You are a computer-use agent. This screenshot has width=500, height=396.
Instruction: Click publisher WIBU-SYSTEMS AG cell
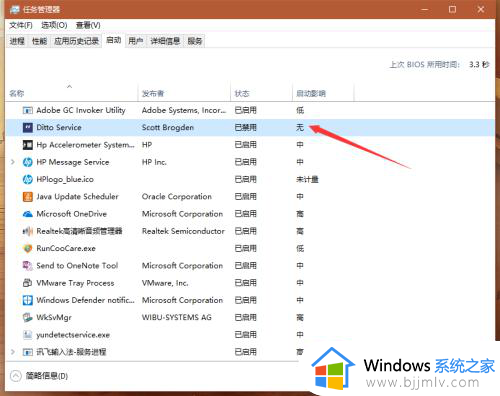pyautogui.click(x=177, y=318)
